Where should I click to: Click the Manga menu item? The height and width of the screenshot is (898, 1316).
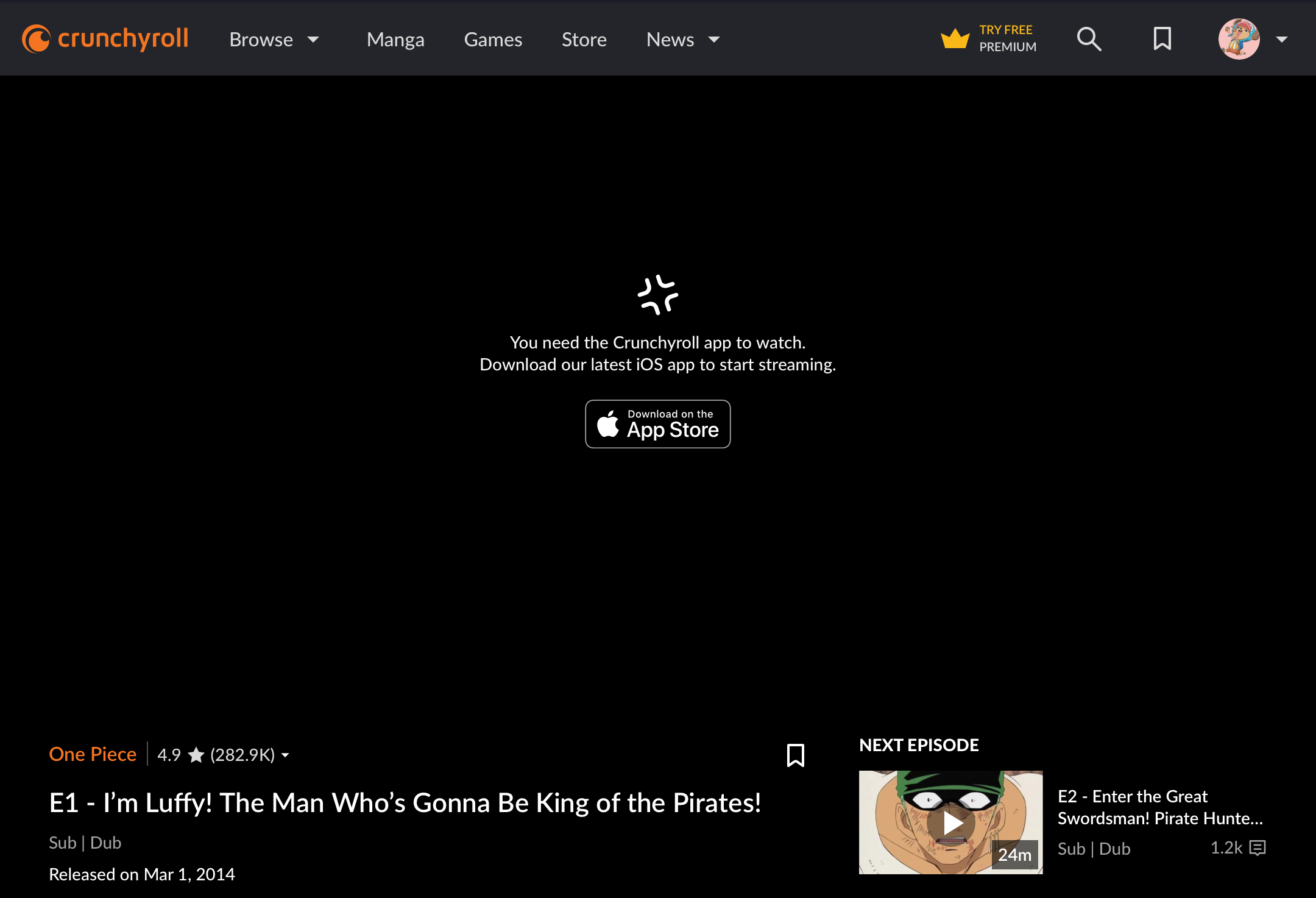click(x=395, y=39)
